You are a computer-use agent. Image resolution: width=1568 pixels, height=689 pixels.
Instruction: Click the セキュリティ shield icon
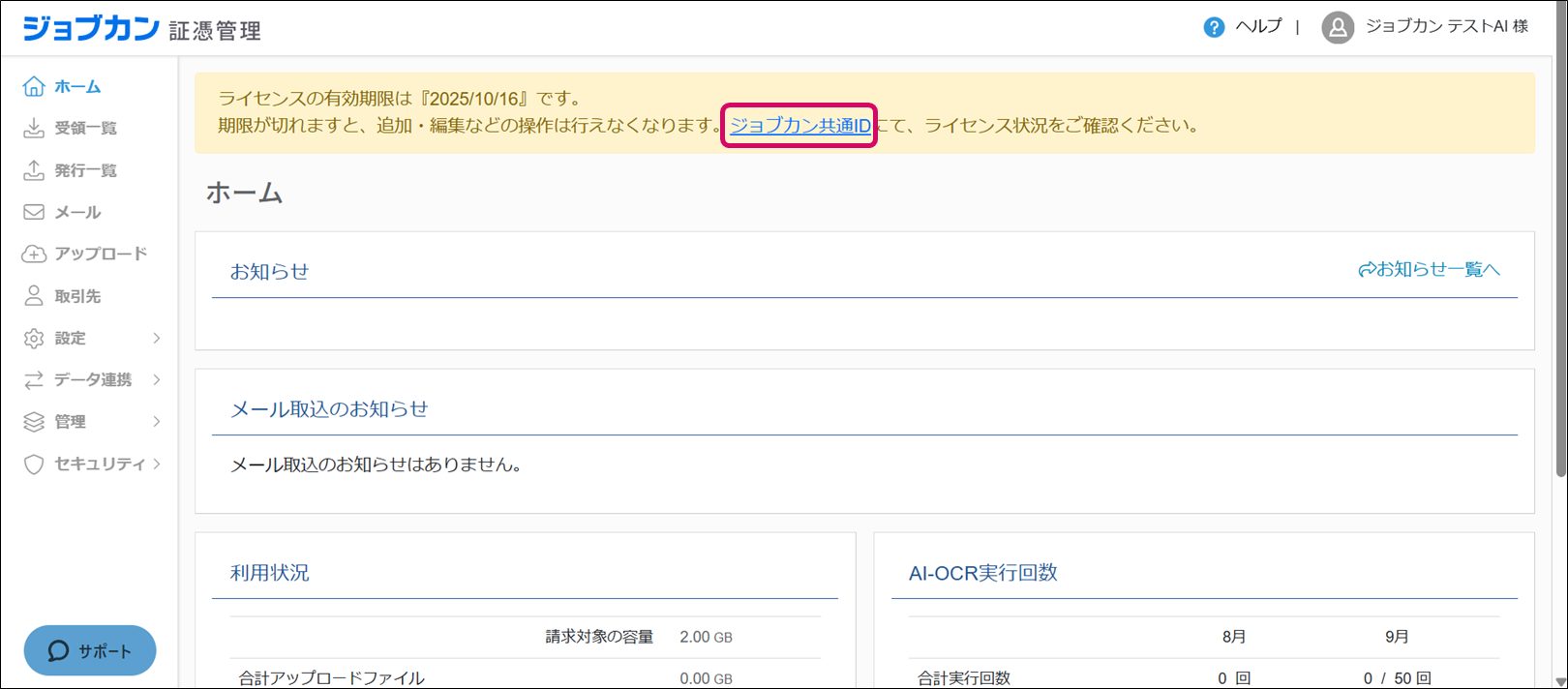34,464
